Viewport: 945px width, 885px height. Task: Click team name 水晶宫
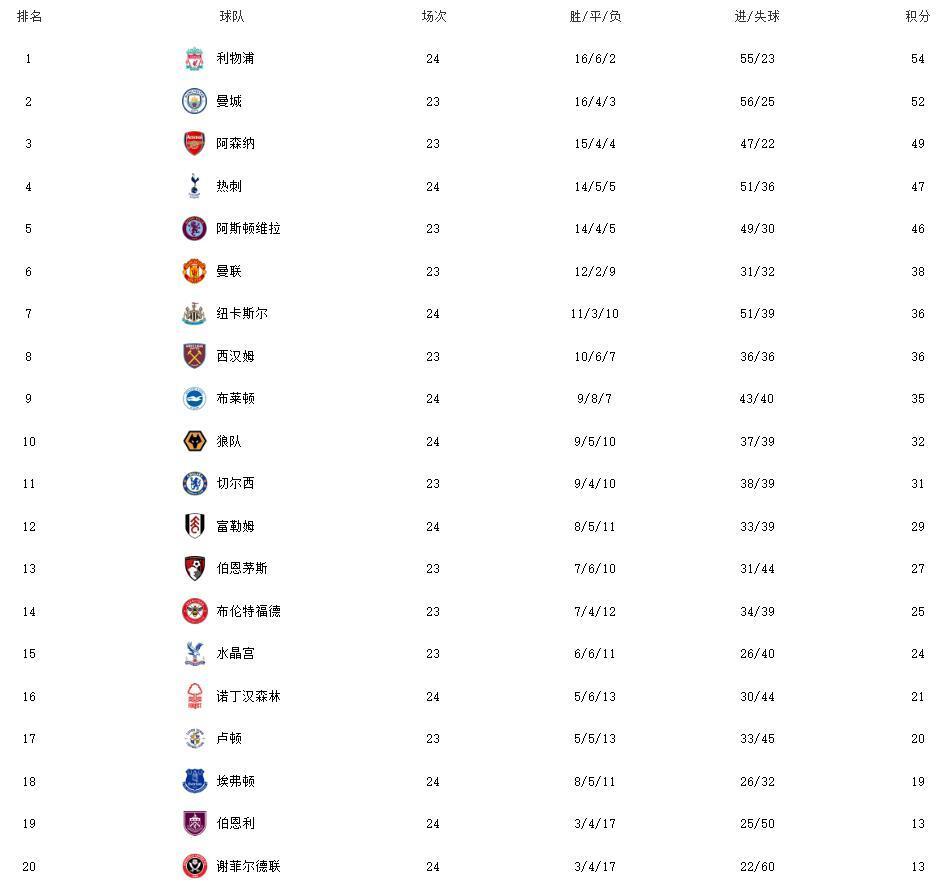coord(235,654)
